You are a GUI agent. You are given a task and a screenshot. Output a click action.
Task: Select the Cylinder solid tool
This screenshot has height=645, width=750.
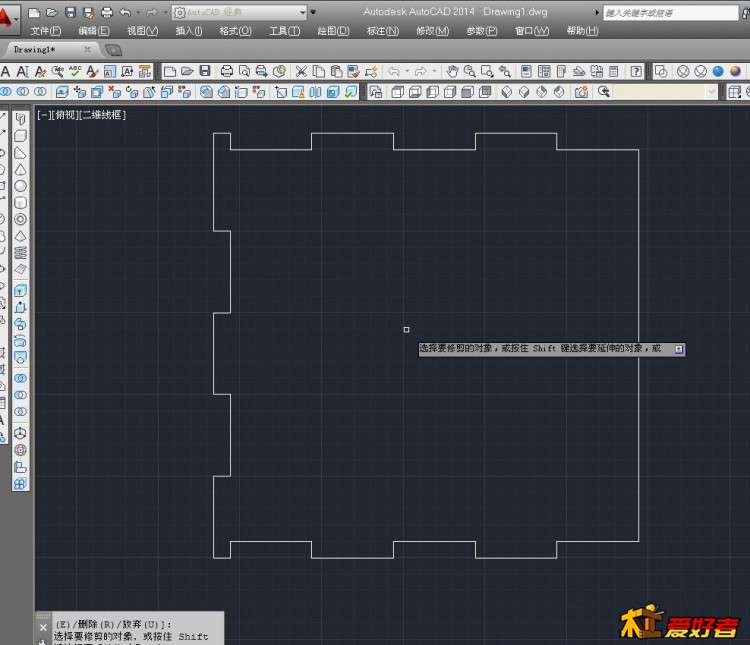point(20,203)
